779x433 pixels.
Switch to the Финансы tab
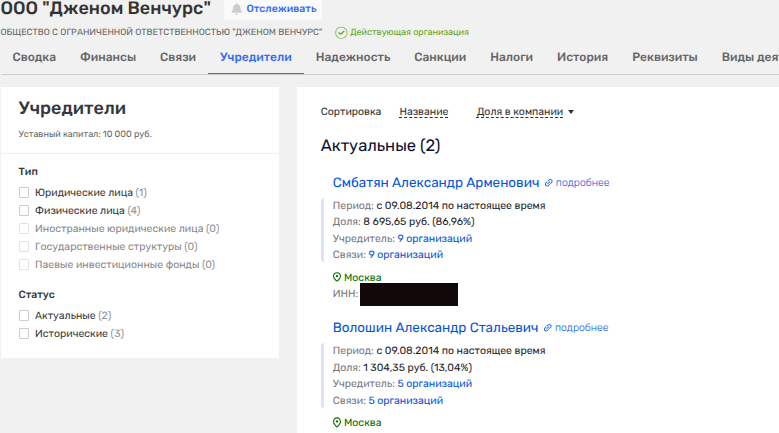108,57
